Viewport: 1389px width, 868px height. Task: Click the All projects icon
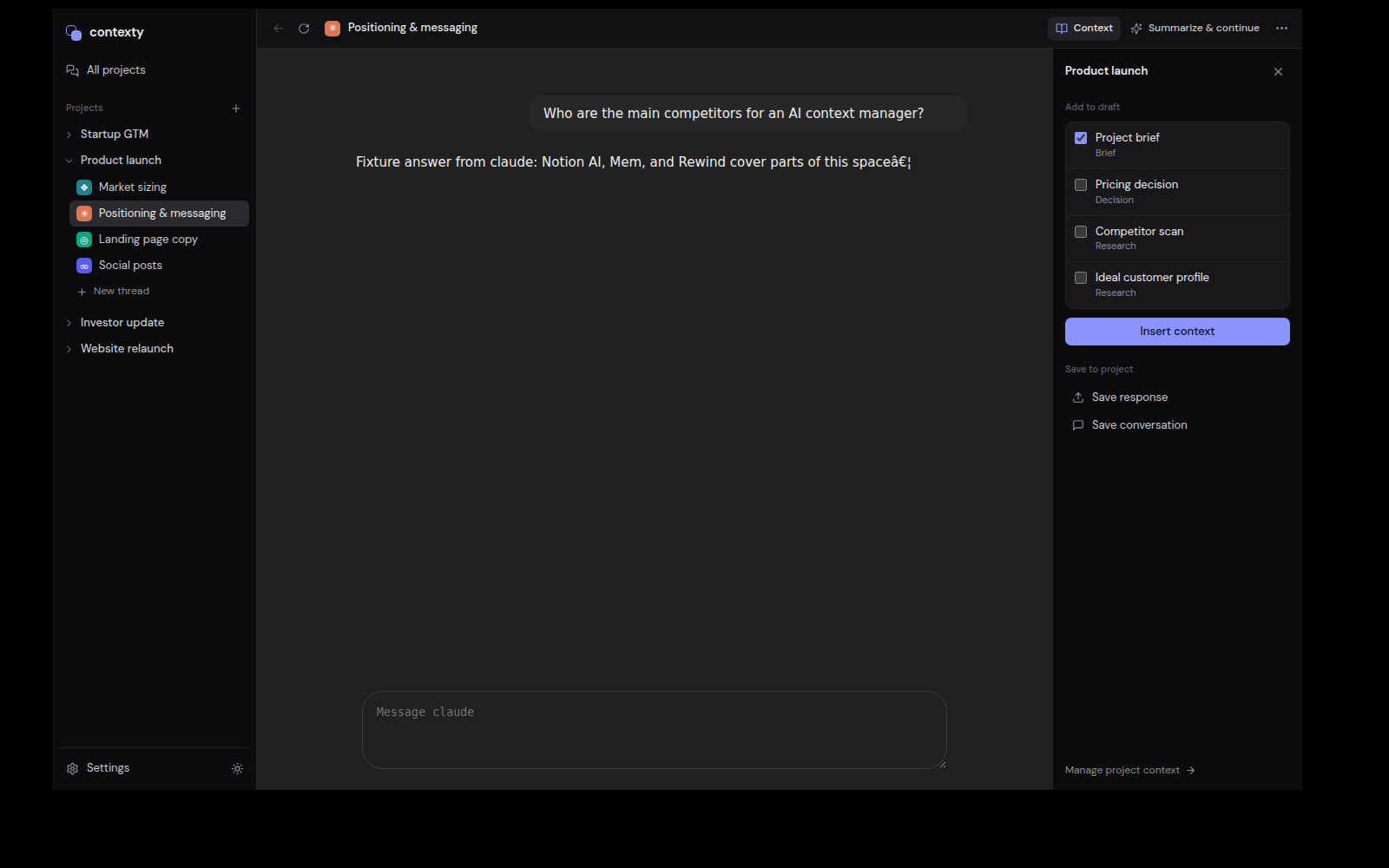coord(72,70)
